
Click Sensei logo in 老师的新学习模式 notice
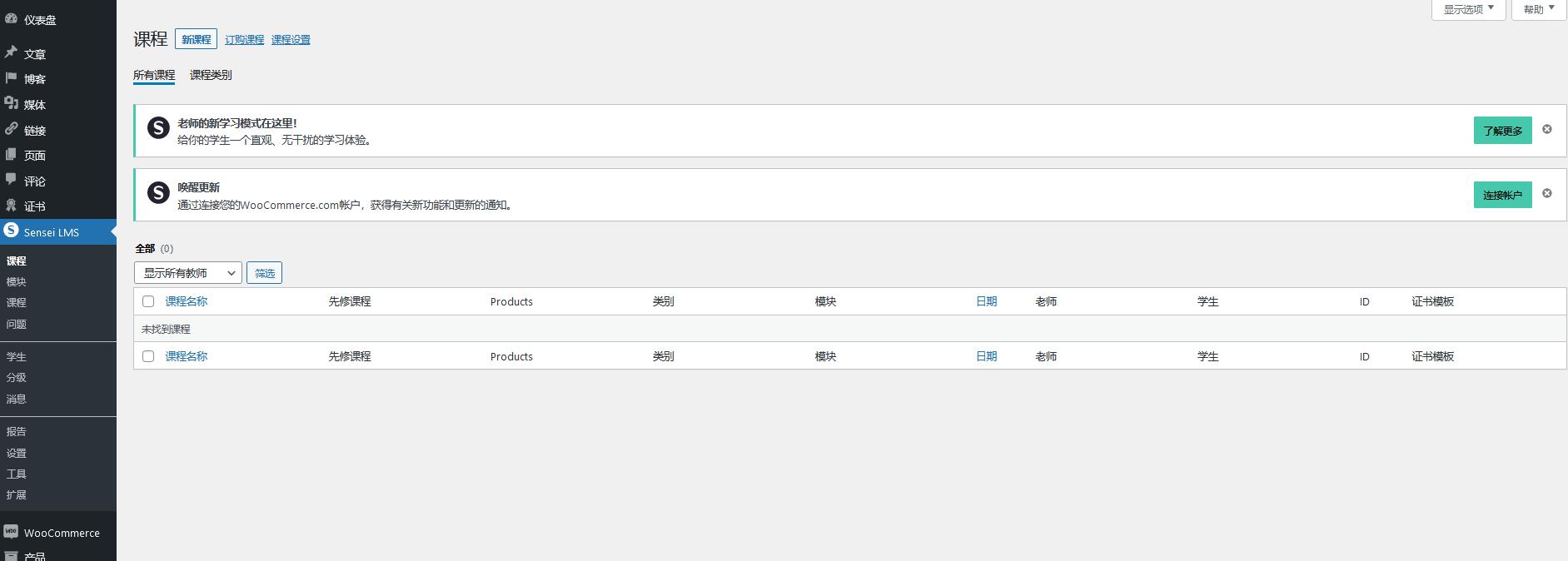pyautogui.click(x=158, y=127)
